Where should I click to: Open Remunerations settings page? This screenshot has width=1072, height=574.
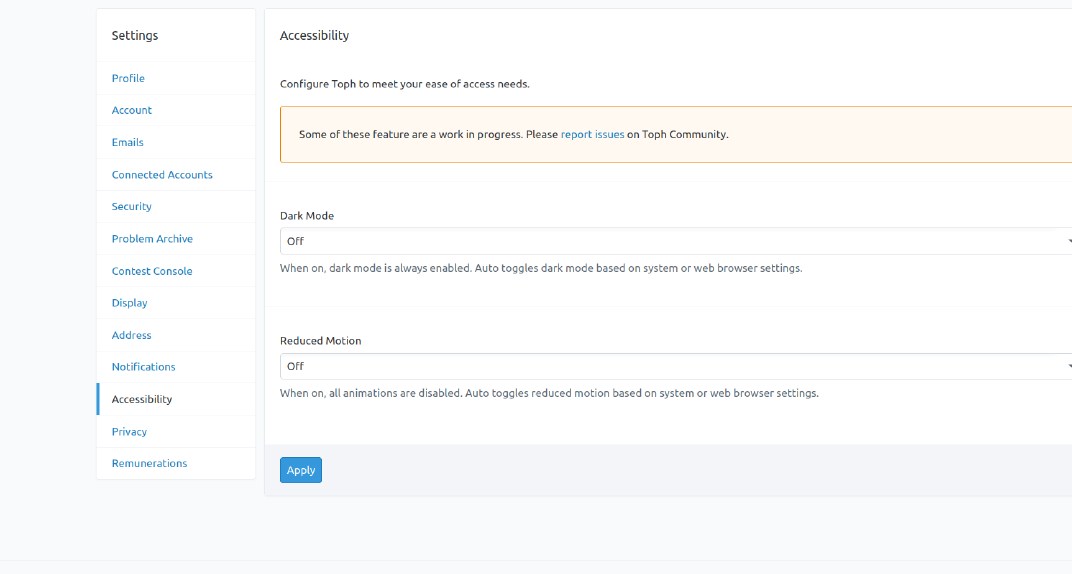150,463
